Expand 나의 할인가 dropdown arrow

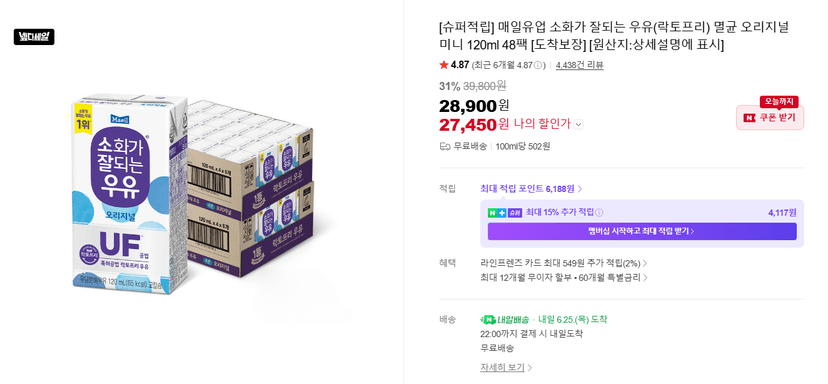pyautogui.click(x=579, y=125)
